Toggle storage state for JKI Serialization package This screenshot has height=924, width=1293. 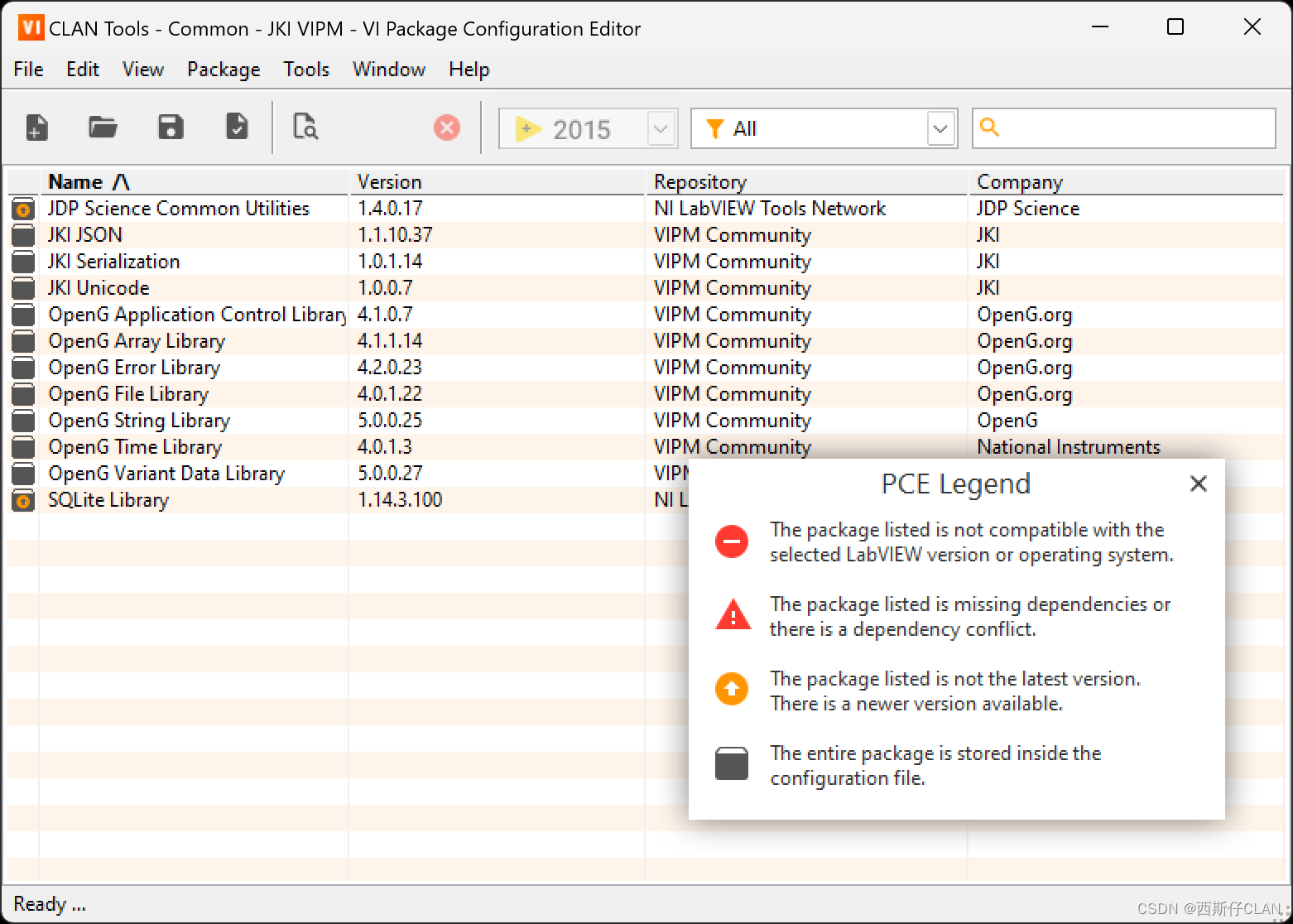(22, 262)
